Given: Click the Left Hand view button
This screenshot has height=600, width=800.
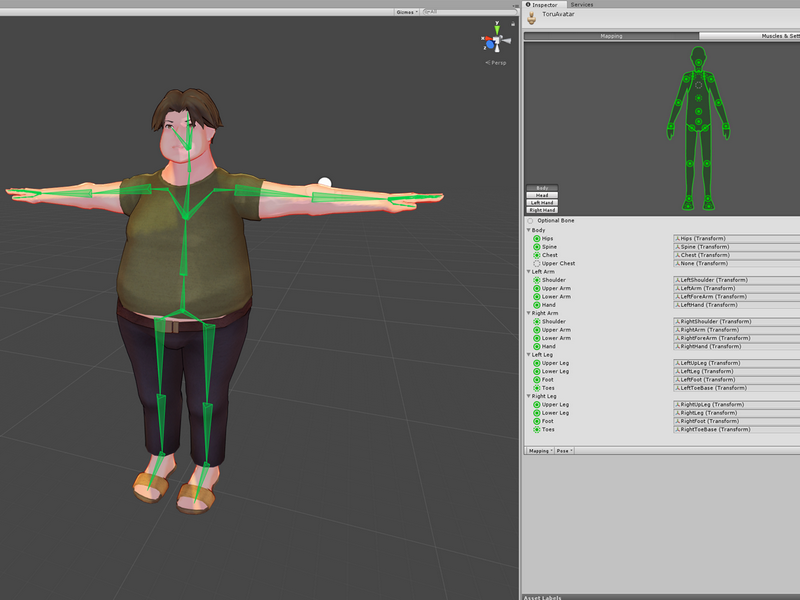Looking at the screenshot, I should tap(542, 203).
